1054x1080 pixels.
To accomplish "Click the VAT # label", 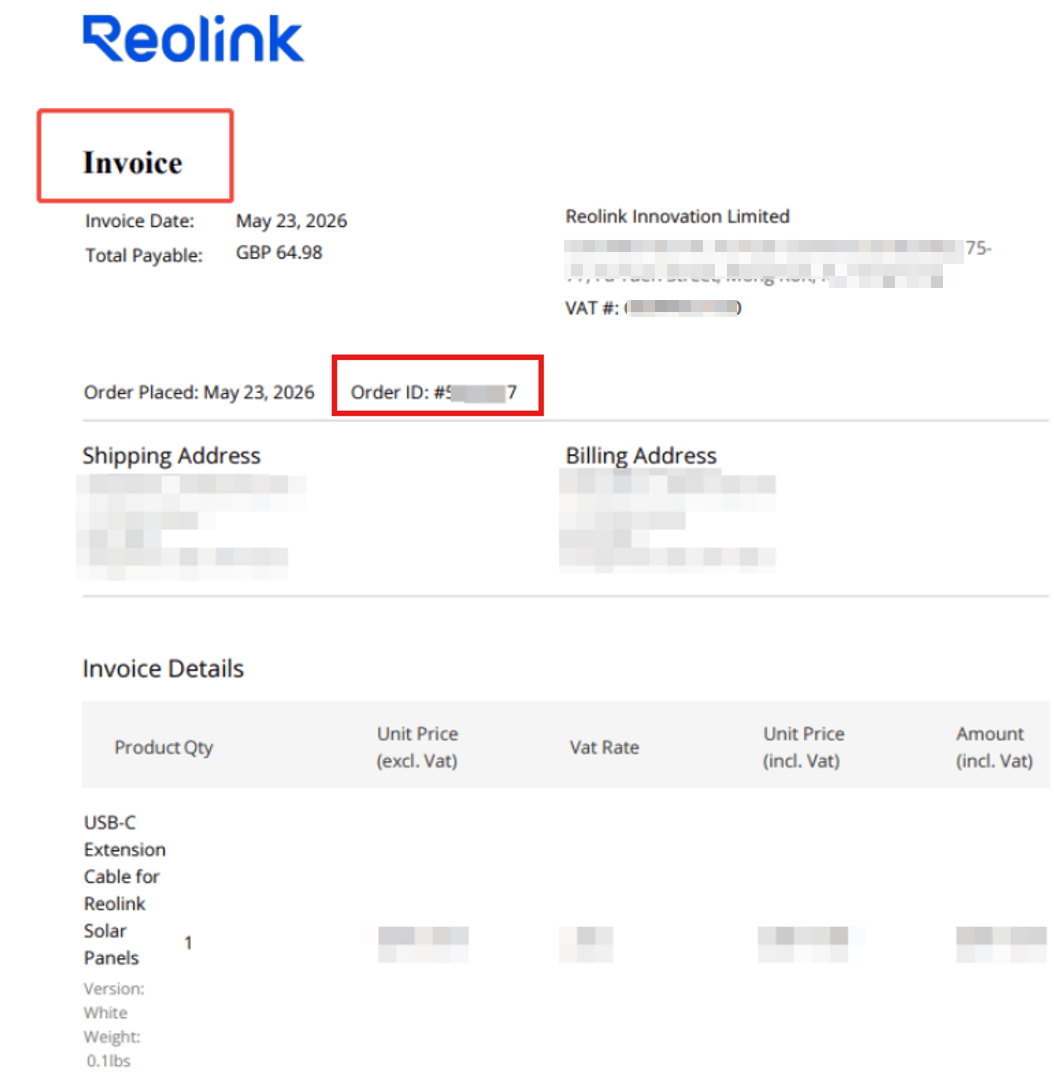I will pyautogui.click(x=592, y=308).
